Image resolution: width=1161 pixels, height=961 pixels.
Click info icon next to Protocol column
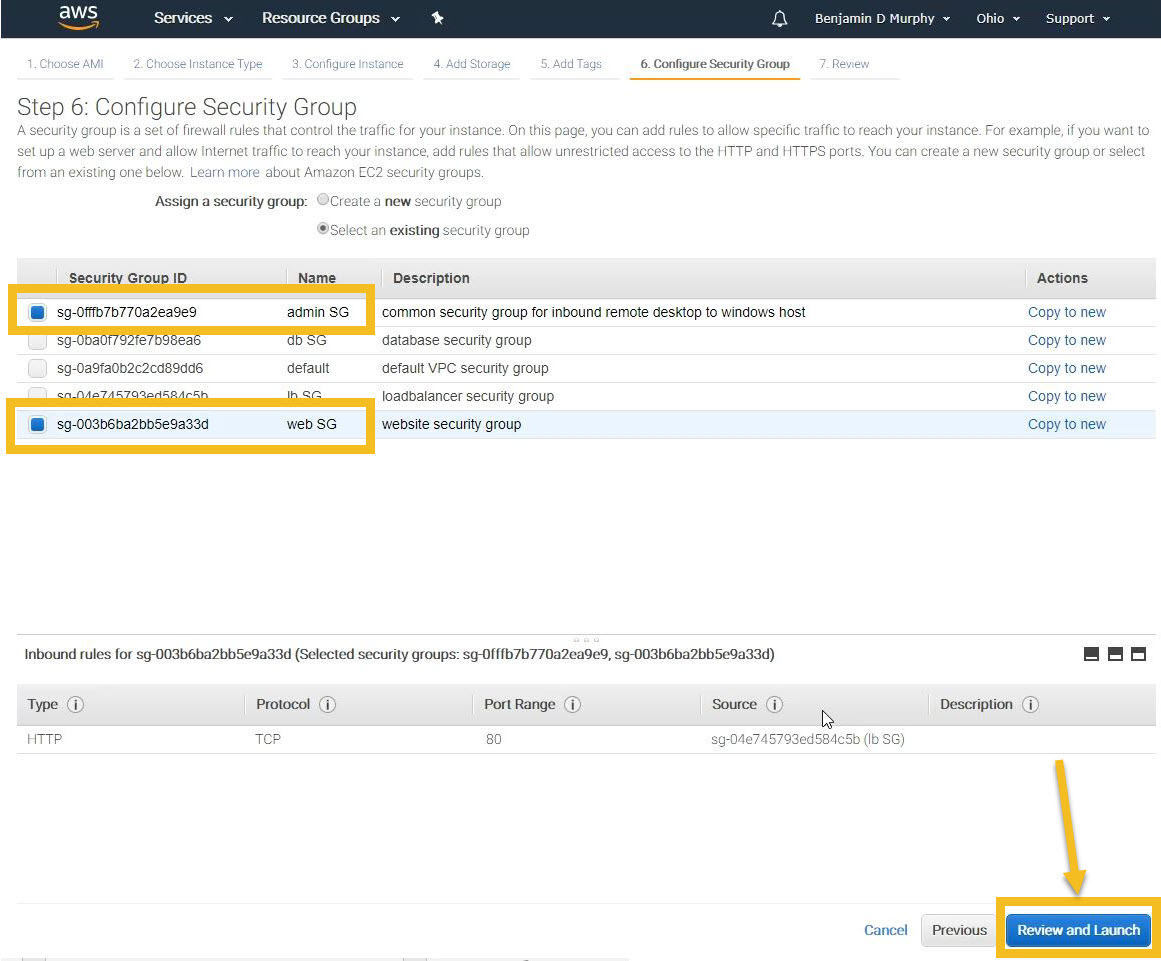point(327,704)
